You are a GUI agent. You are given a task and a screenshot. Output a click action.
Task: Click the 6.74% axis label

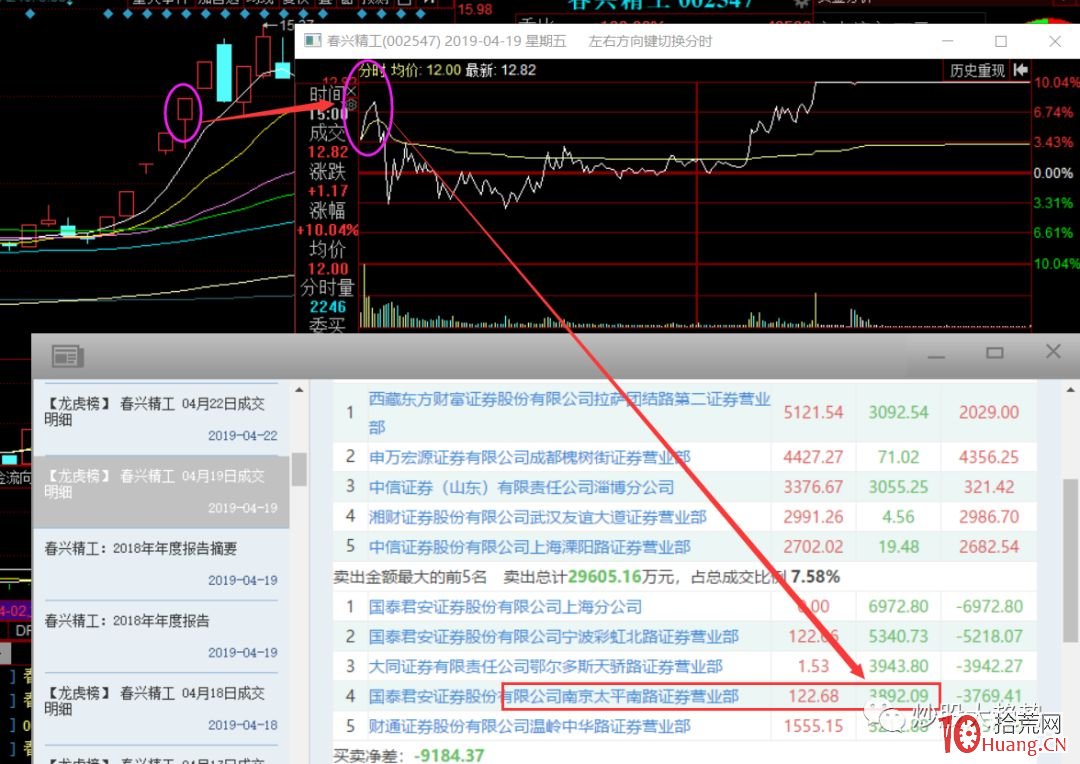pos(1053,112)
